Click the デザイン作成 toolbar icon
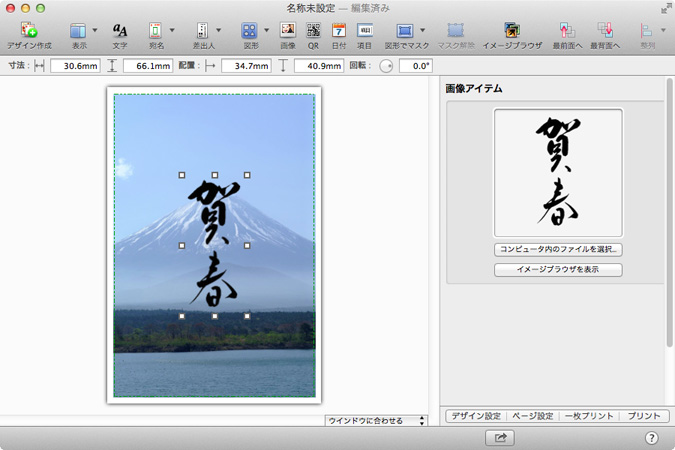This screenshot has width=675, height=450. pyautogui.click(x=29, y=31)
